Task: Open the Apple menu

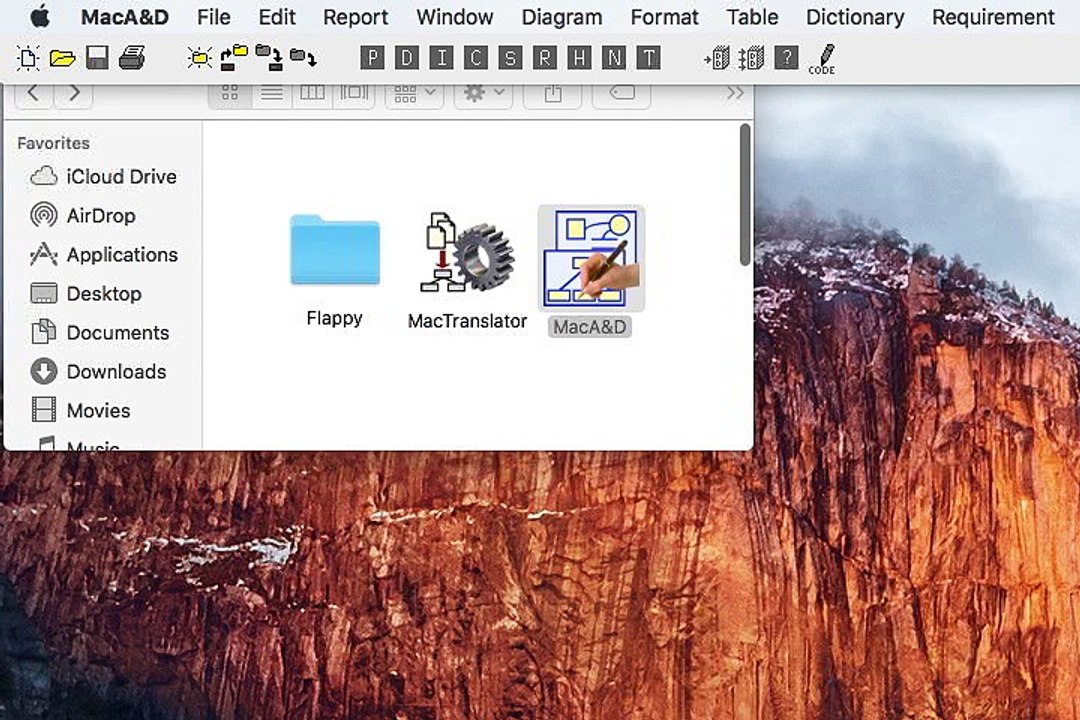Action: [x=40, y=17]
